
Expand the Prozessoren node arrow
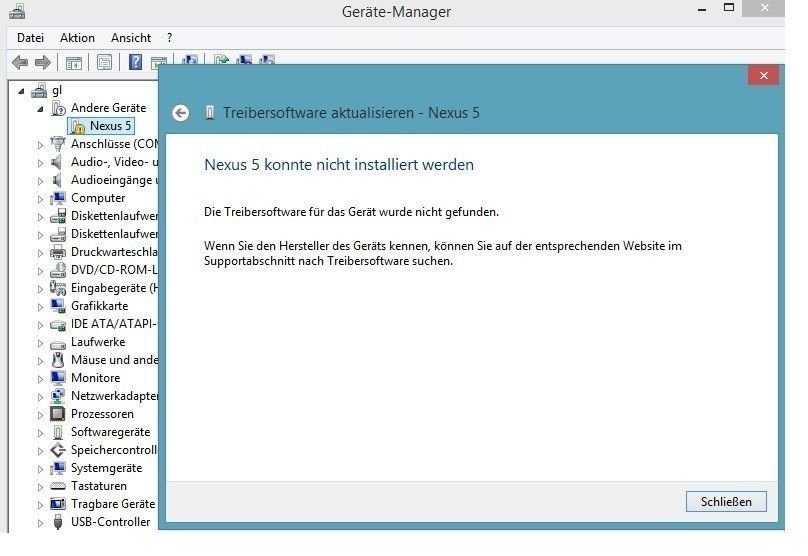(40, 415)
